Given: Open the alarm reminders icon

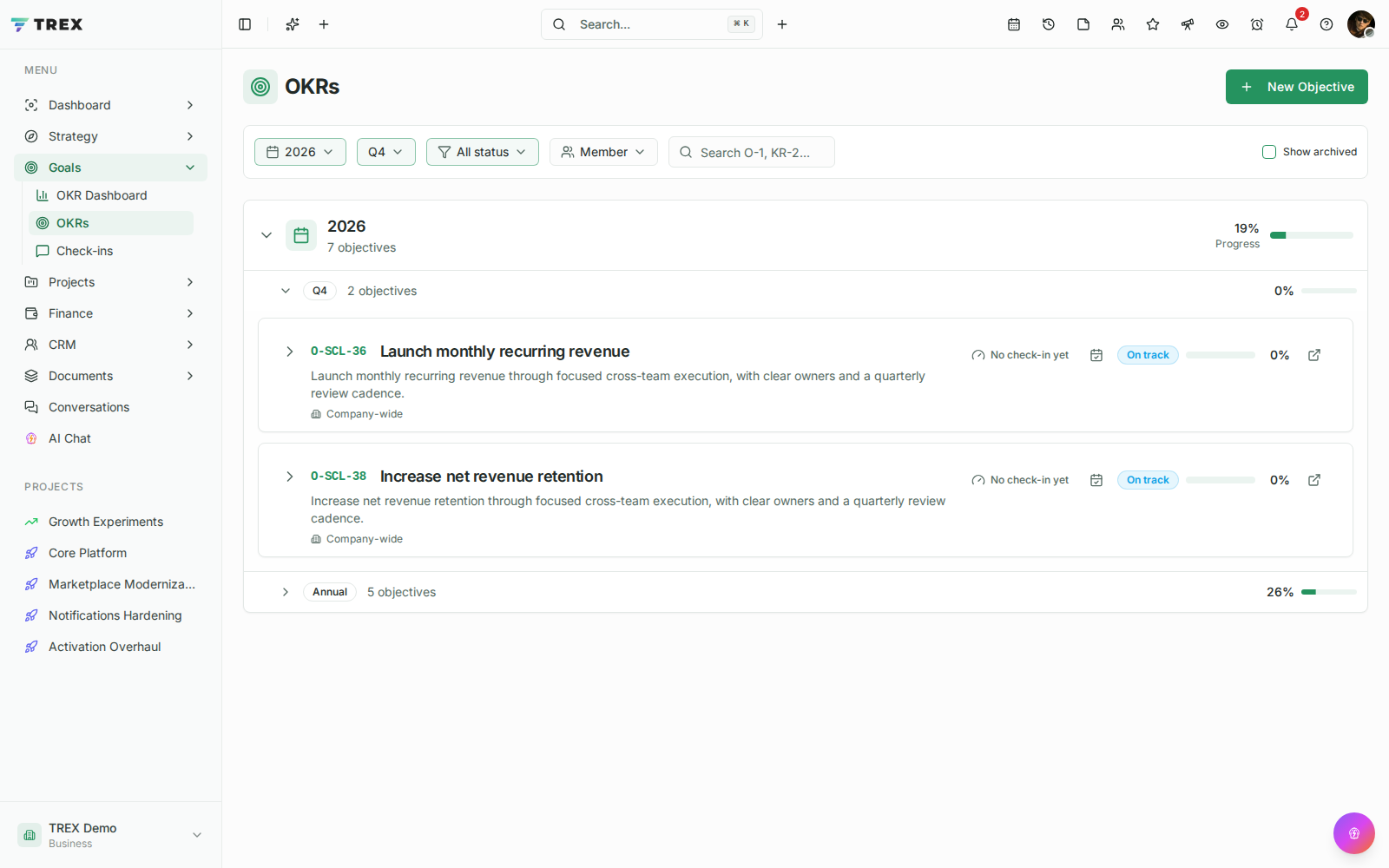Looking at the screenshot, I should 1257,24.
